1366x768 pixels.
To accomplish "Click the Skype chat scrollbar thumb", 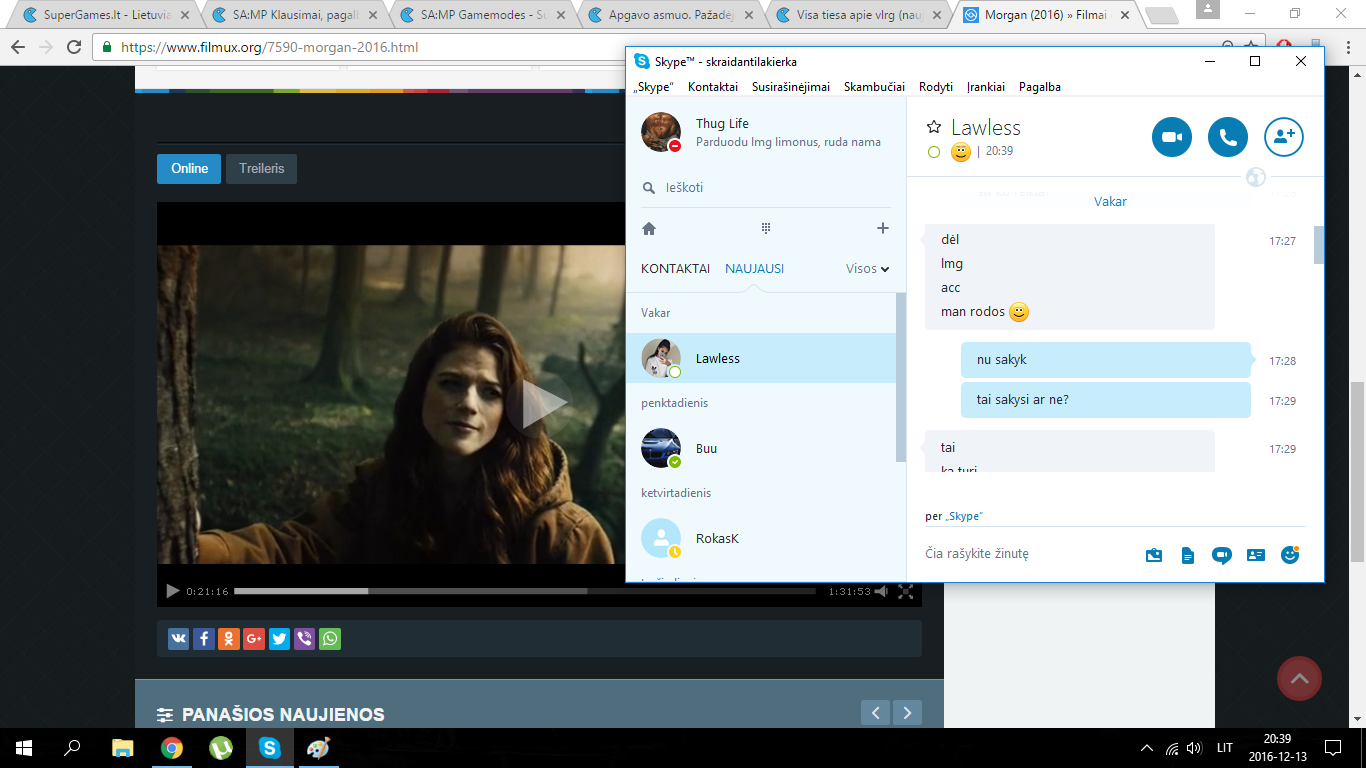I will [1319, 245].
